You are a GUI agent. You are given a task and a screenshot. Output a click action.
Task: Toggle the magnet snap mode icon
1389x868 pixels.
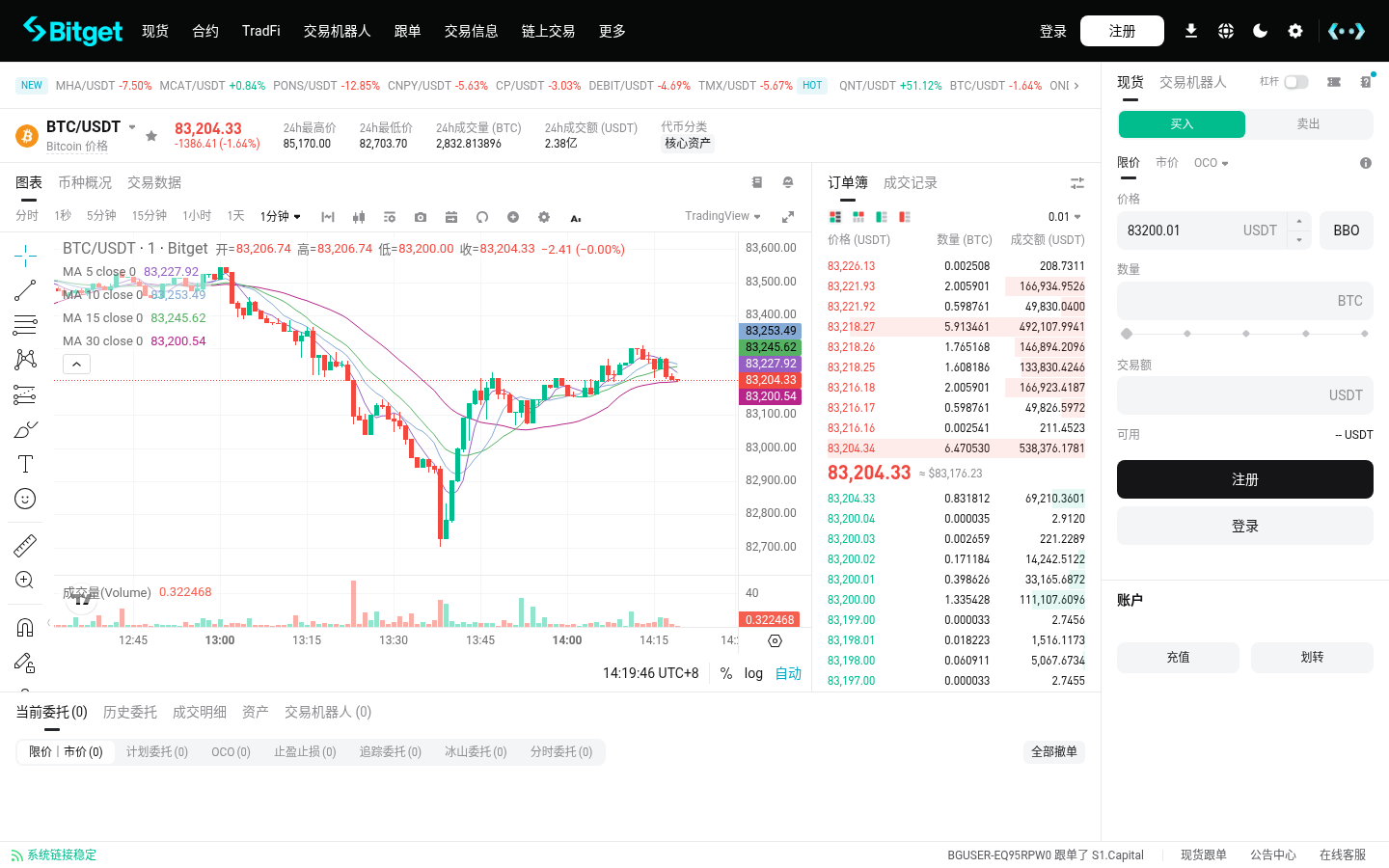tap(25, 628)
